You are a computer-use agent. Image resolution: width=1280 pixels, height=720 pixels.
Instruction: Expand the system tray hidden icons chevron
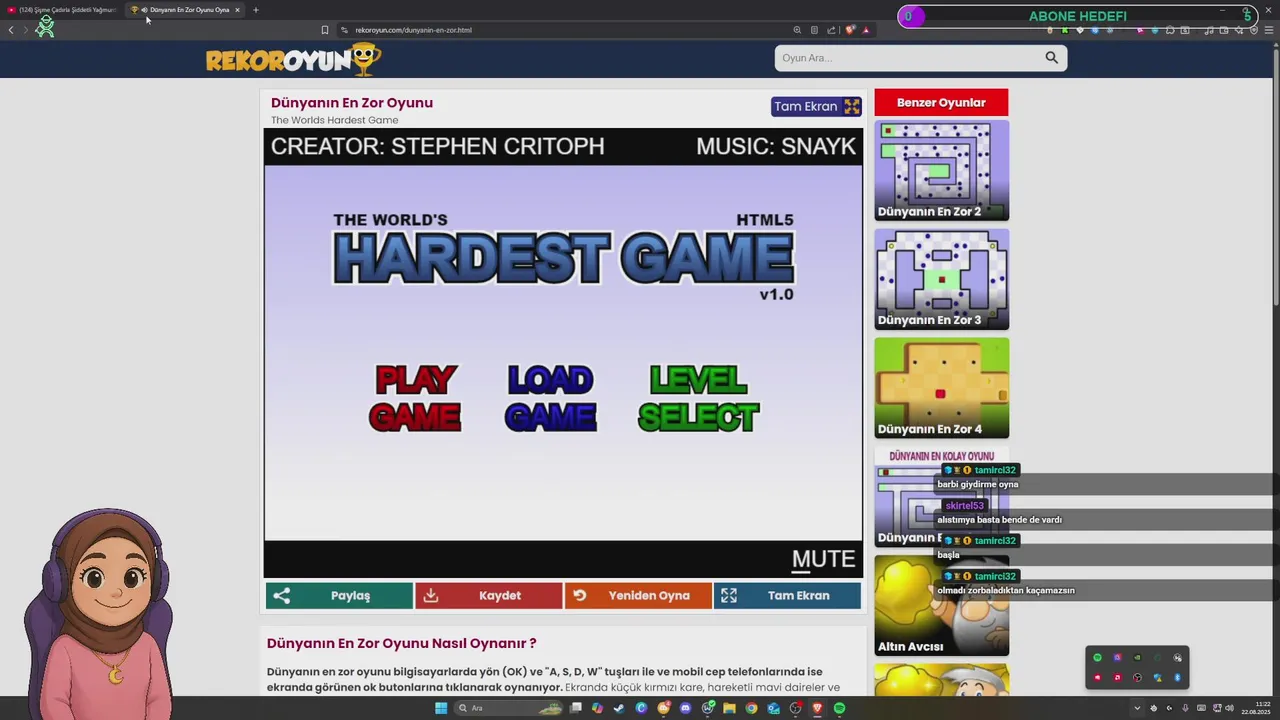pyautogui.click(x=1136, y=708)
